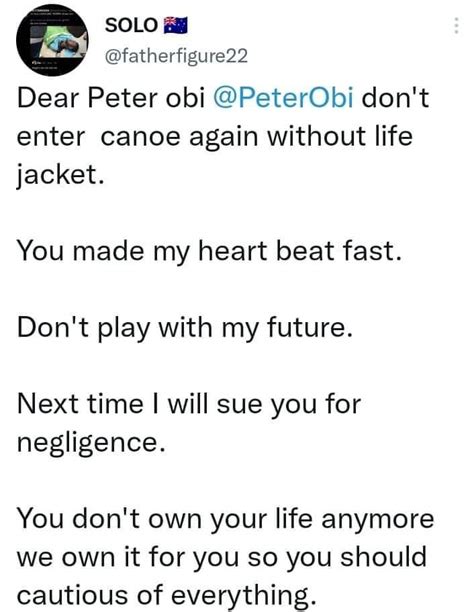Click the word 'future.' in the tweet
This screenshot has width=474, height=612.
(310, 327)
